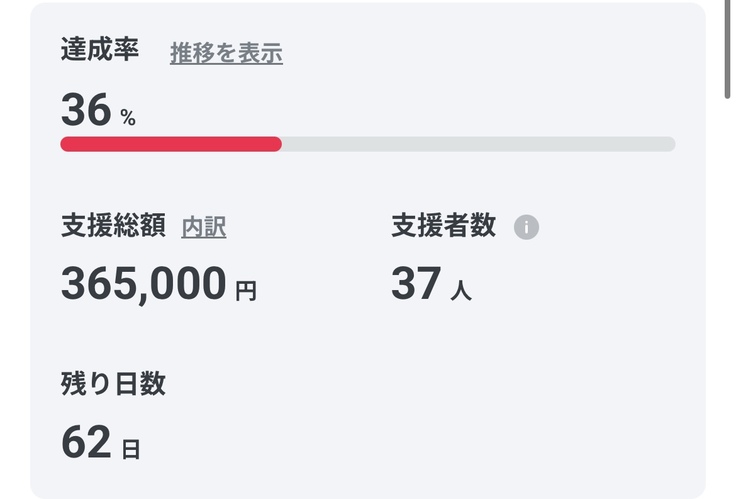This screenshot has width=736, height=499.
Task: Open the 内訳 breakdown link
Action: tap(203, 228)
